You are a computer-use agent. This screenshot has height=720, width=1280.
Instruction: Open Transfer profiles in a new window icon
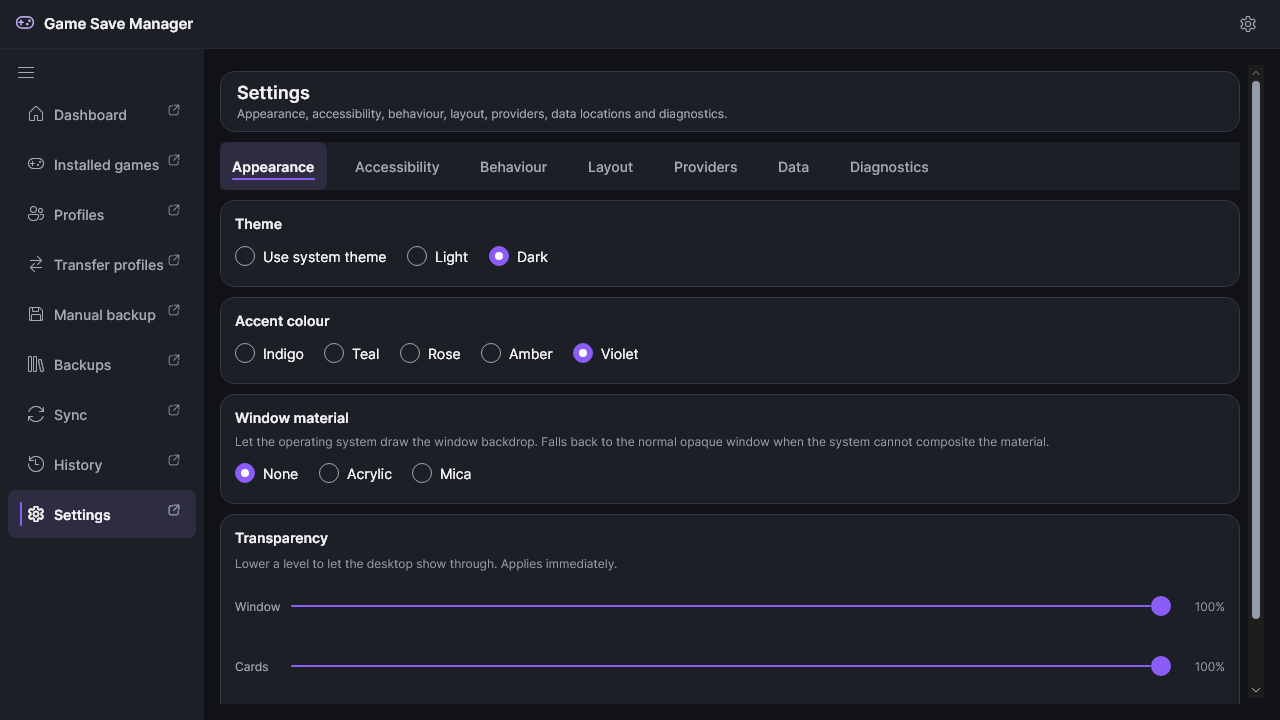click(x=174, y=260)
